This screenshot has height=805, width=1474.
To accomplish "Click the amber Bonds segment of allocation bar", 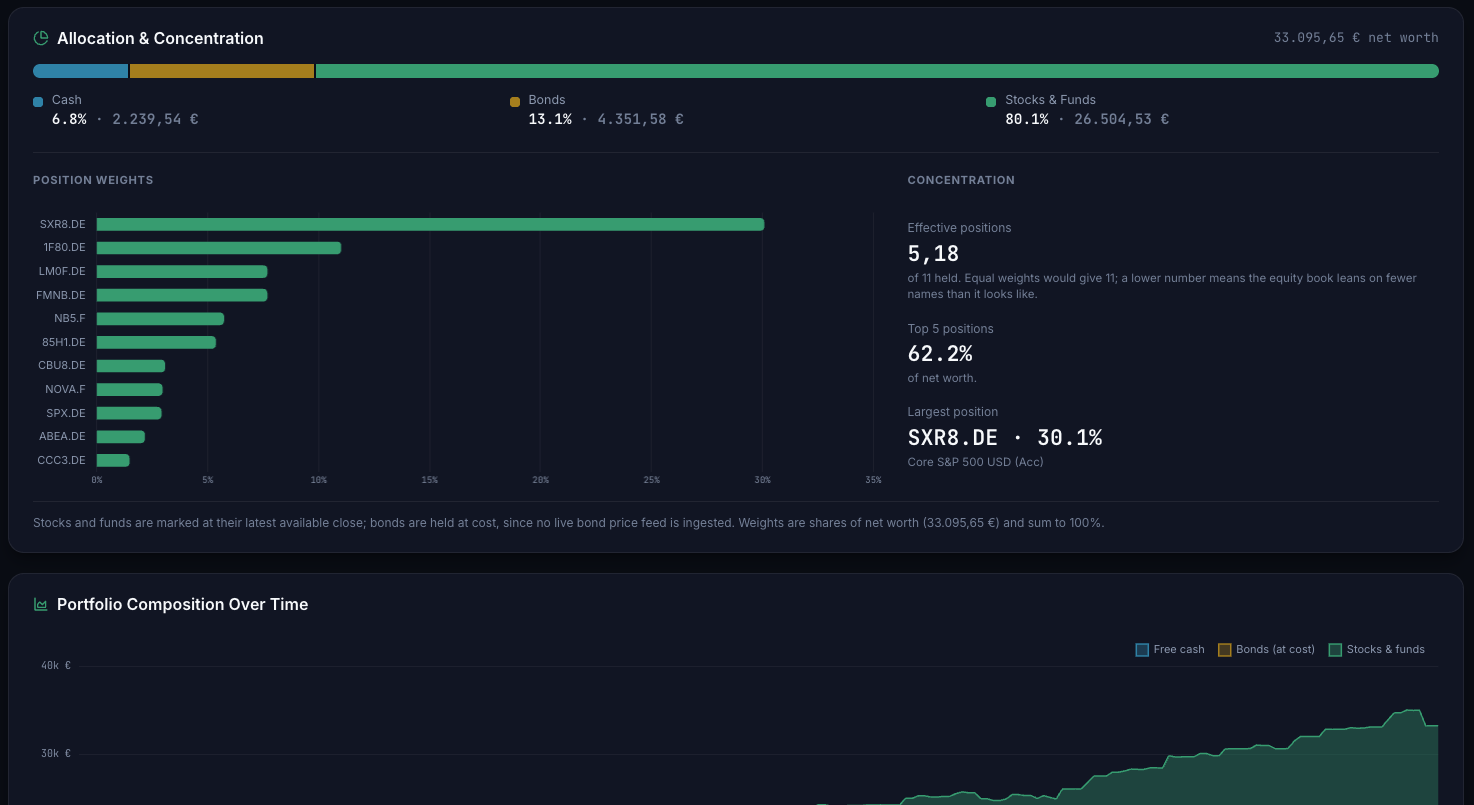I will pyautogui.click(x=222, y=71).
